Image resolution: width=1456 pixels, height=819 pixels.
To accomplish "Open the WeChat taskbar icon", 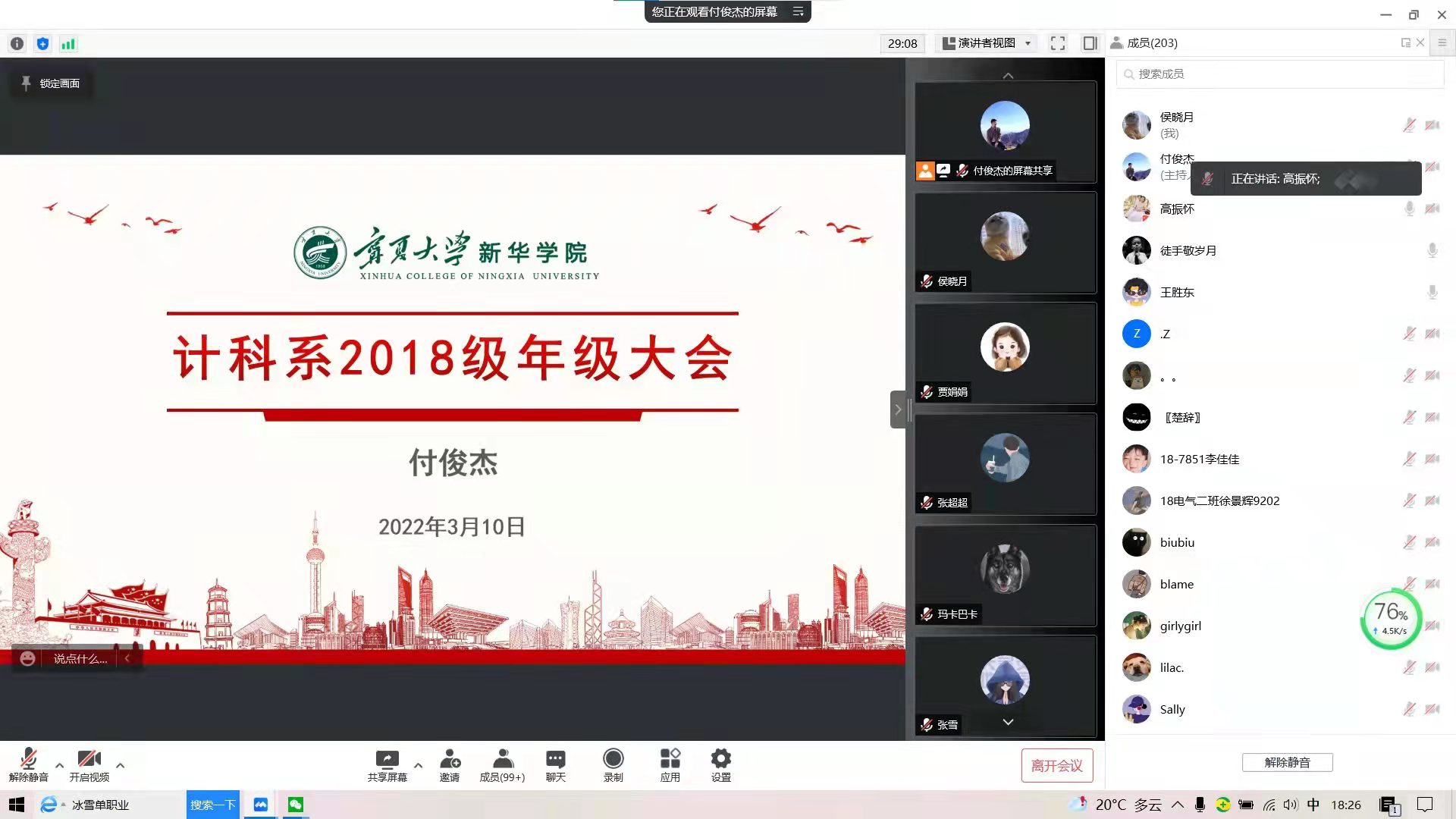I will click(296, 805).
